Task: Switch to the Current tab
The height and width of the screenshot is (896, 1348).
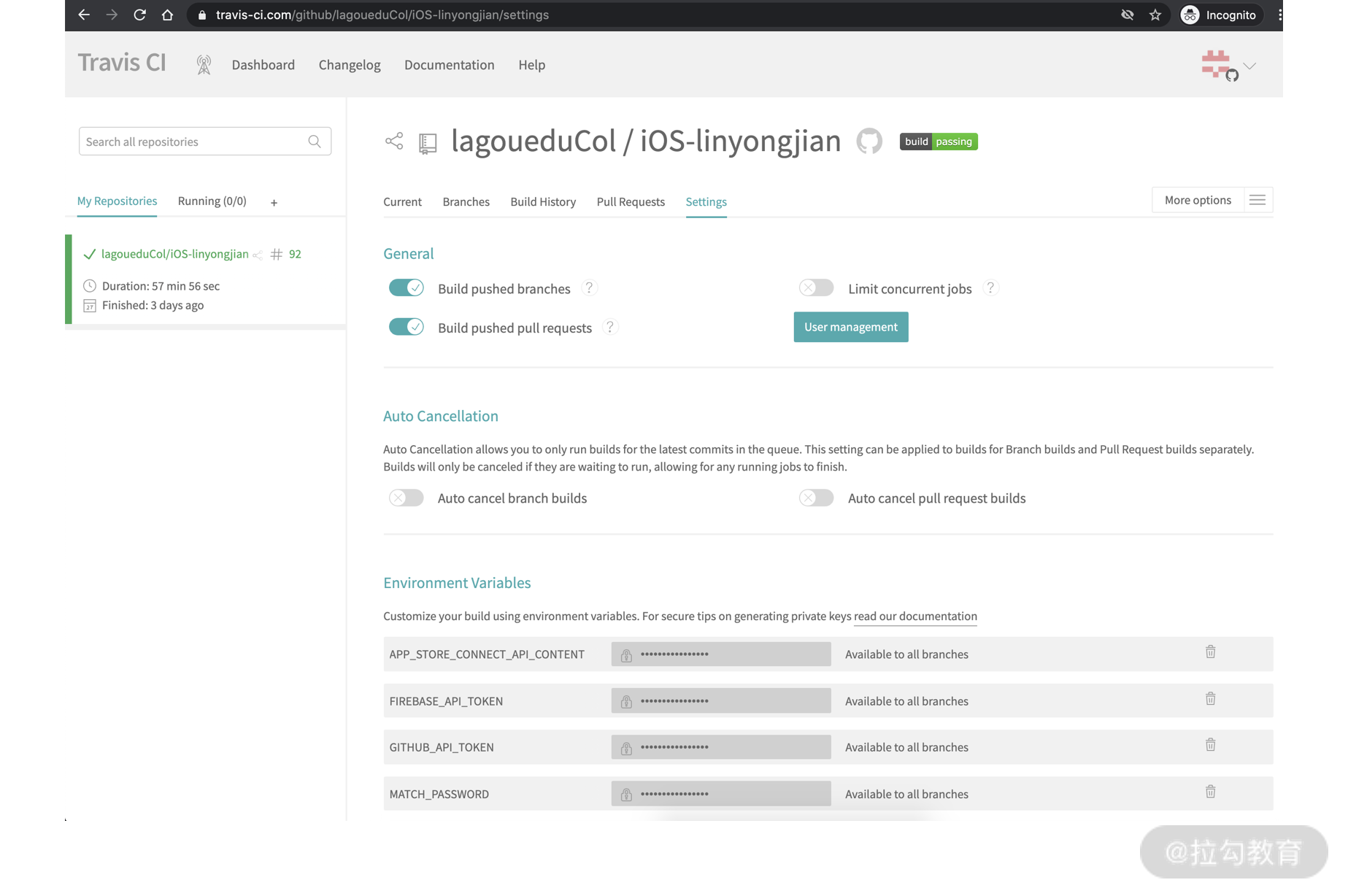Action: 402,202
